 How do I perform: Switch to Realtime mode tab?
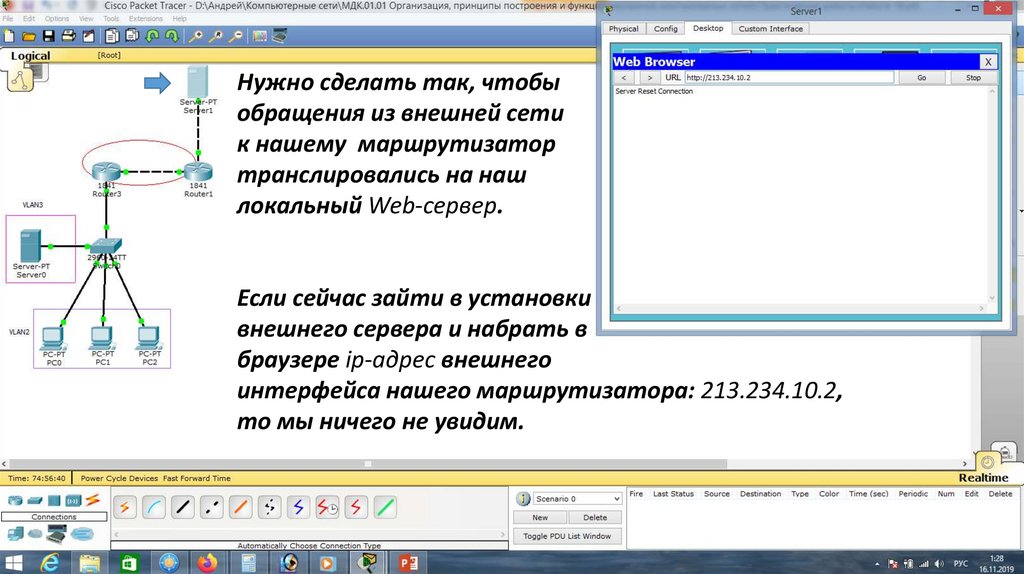[984, 477]
